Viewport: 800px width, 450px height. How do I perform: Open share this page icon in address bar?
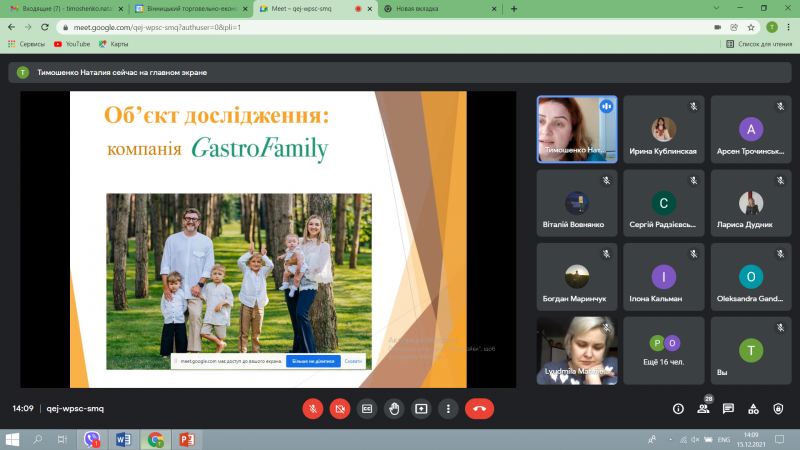tap(734, 27)
